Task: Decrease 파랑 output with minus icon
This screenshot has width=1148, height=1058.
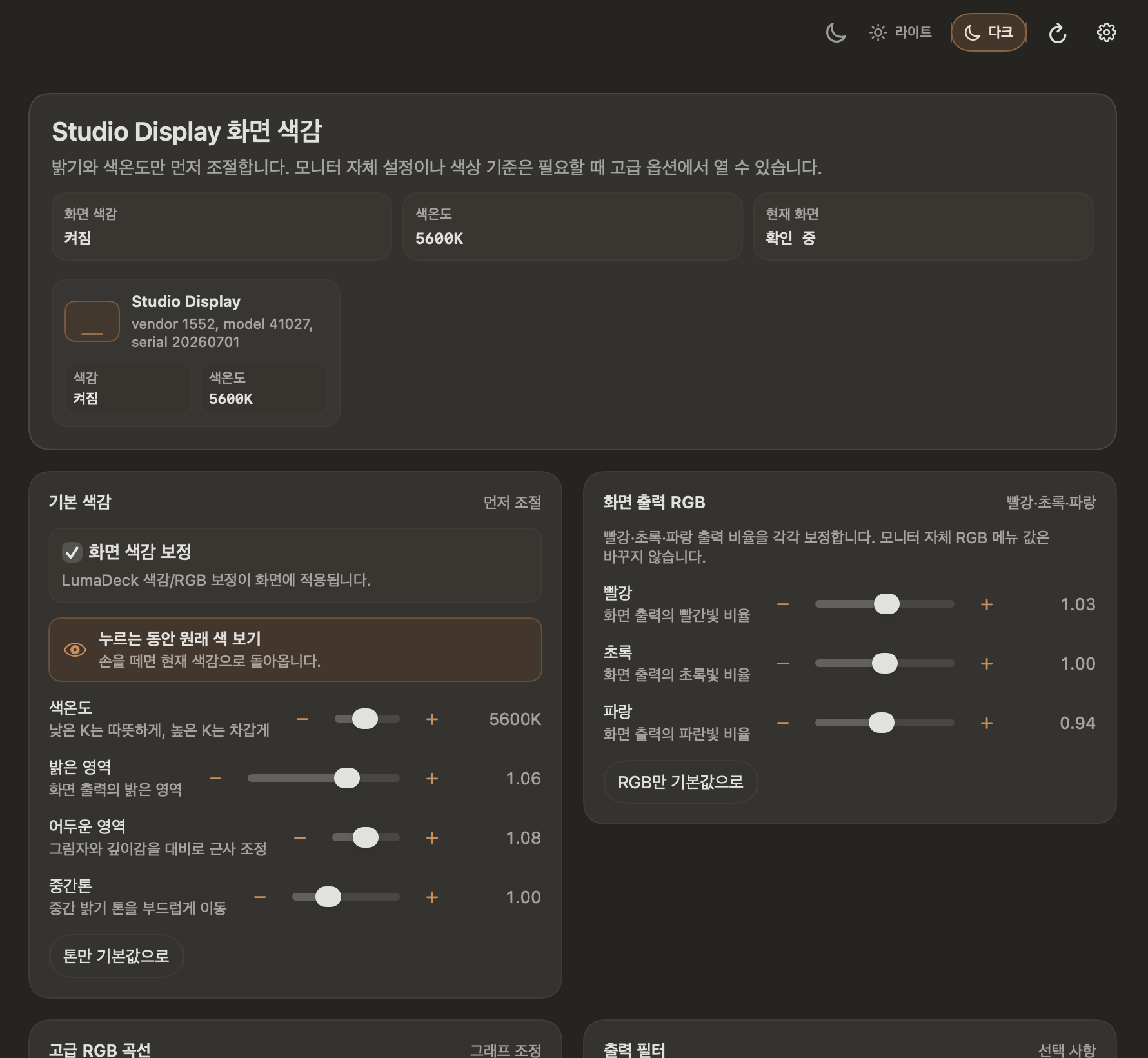Action: coord(783,723)
